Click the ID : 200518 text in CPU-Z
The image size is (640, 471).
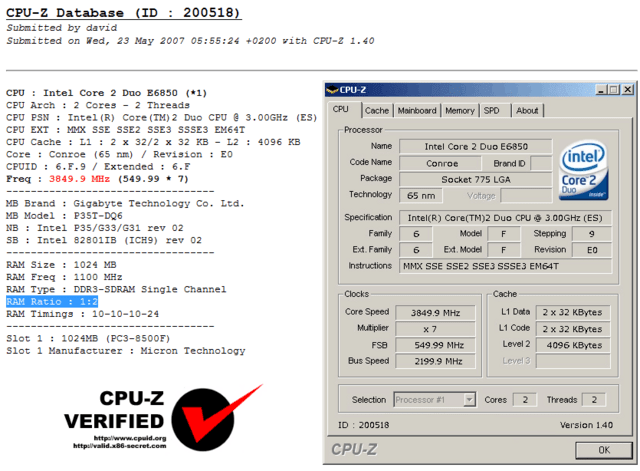363,425
